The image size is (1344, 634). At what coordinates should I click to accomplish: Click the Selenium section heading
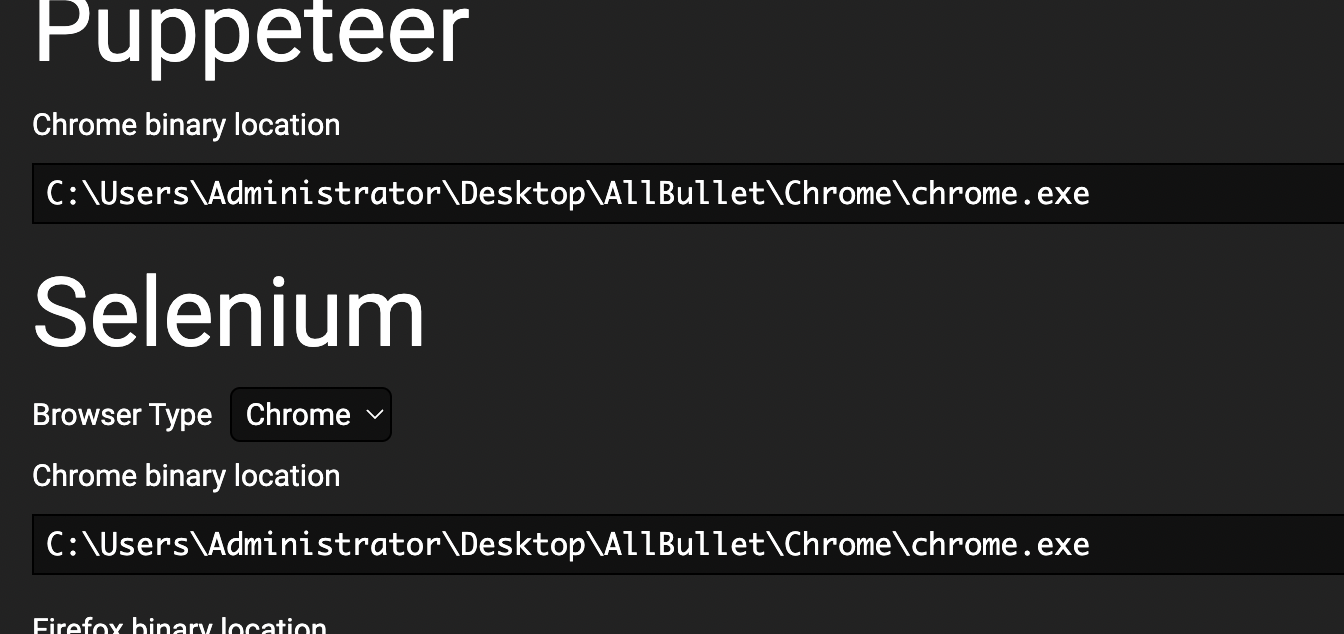click(x=229, y=312)
